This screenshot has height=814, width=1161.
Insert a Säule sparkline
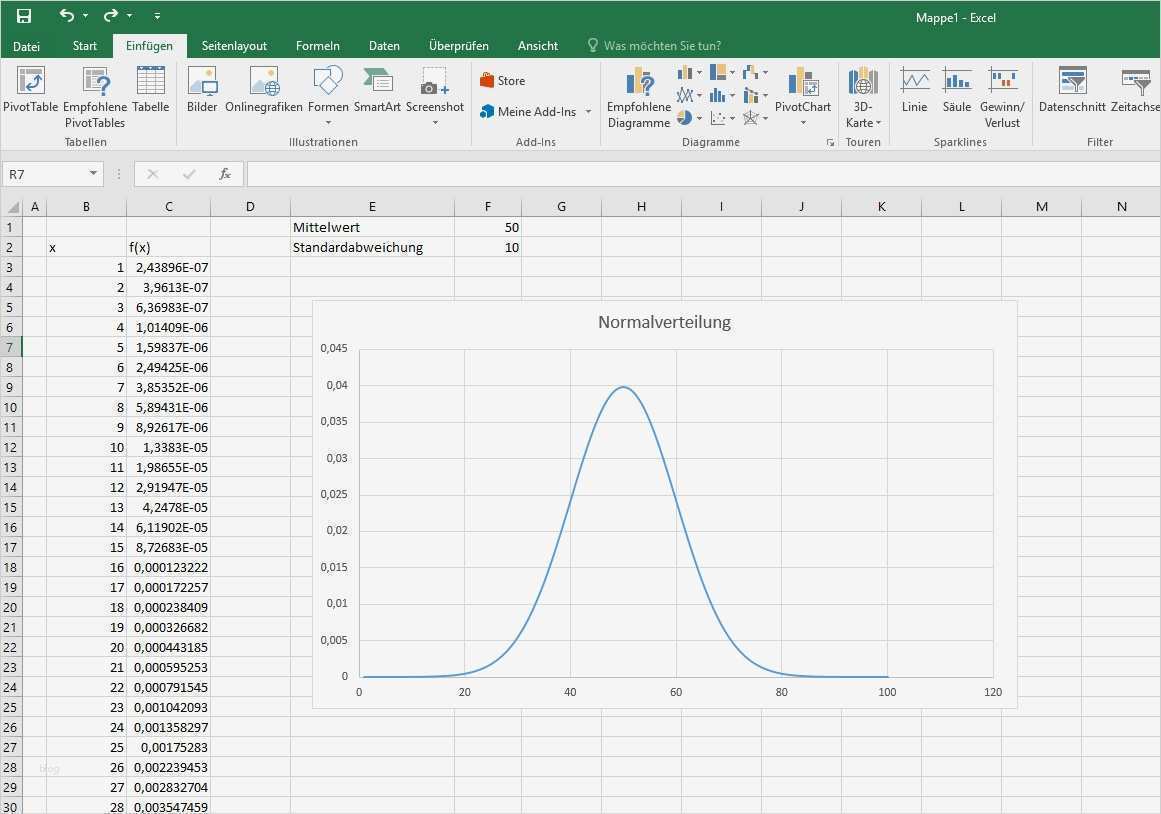957,90
